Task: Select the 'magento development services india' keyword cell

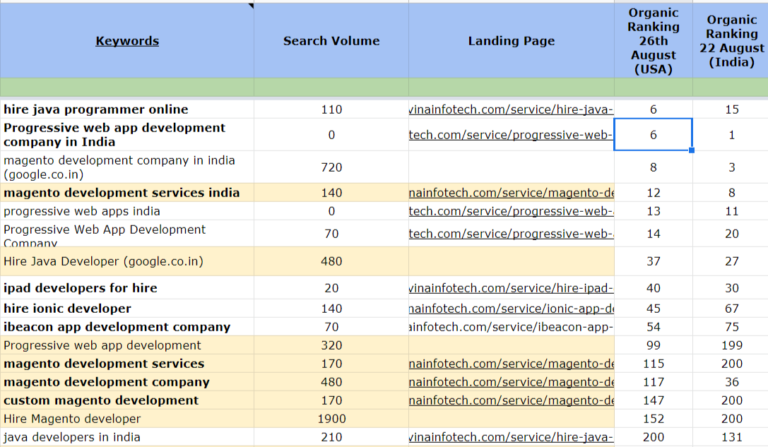Action: pos(127,192)
